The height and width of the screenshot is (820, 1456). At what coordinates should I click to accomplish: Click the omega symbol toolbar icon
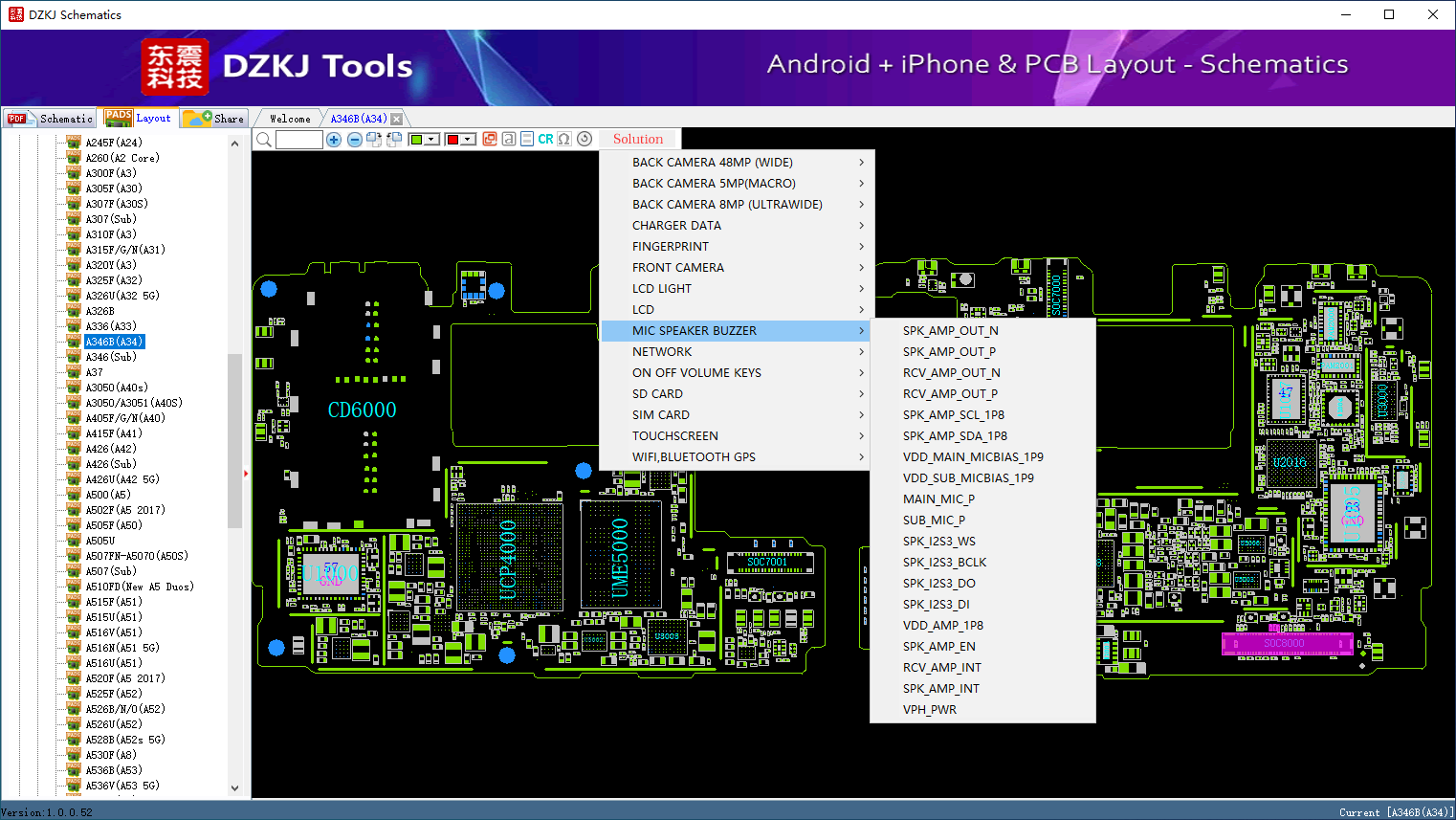tap(564, 139)
